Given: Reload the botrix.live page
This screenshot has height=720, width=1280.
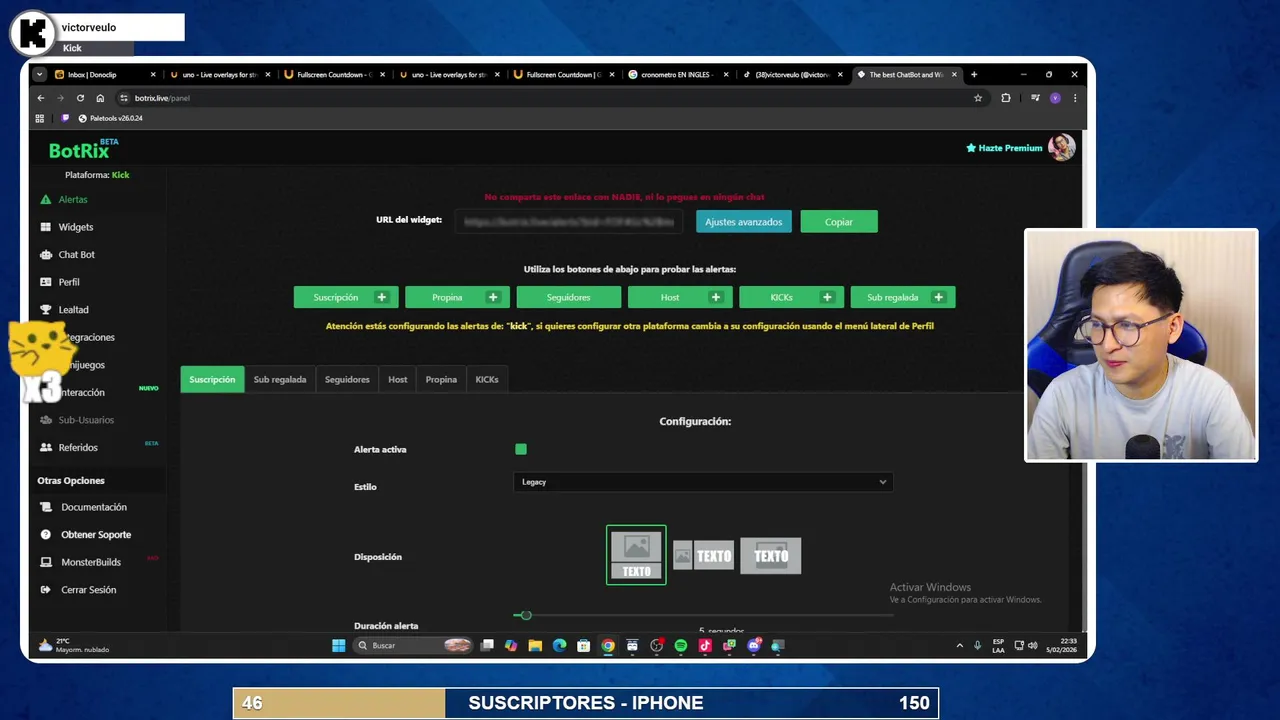Looking at the screenshot, I should [x=80, y=98].
